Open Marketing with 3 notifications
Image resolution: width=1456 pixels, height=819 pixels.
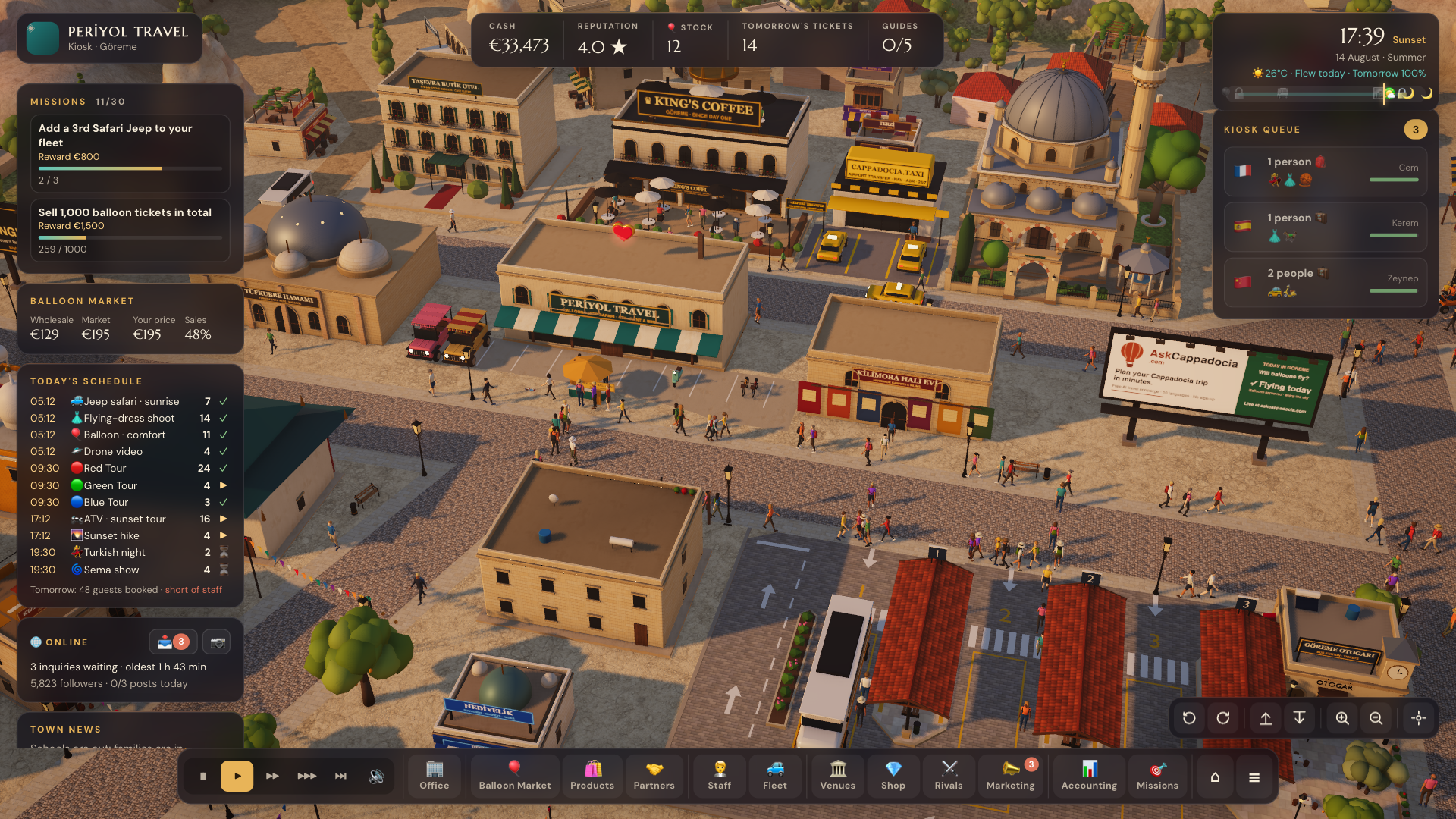click(x=1011, y=776)
